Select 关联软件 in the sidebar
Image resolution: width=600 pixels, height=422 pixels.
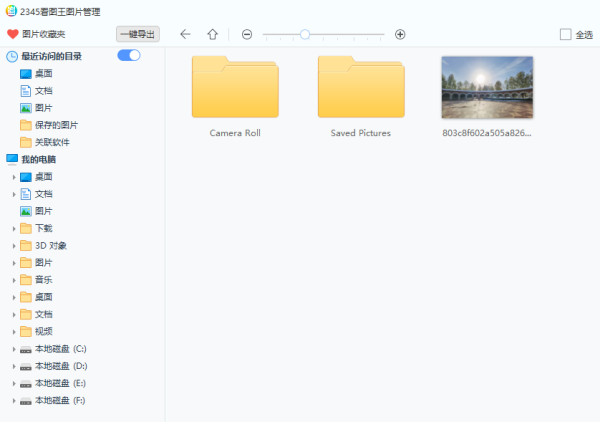pos(52,142)
